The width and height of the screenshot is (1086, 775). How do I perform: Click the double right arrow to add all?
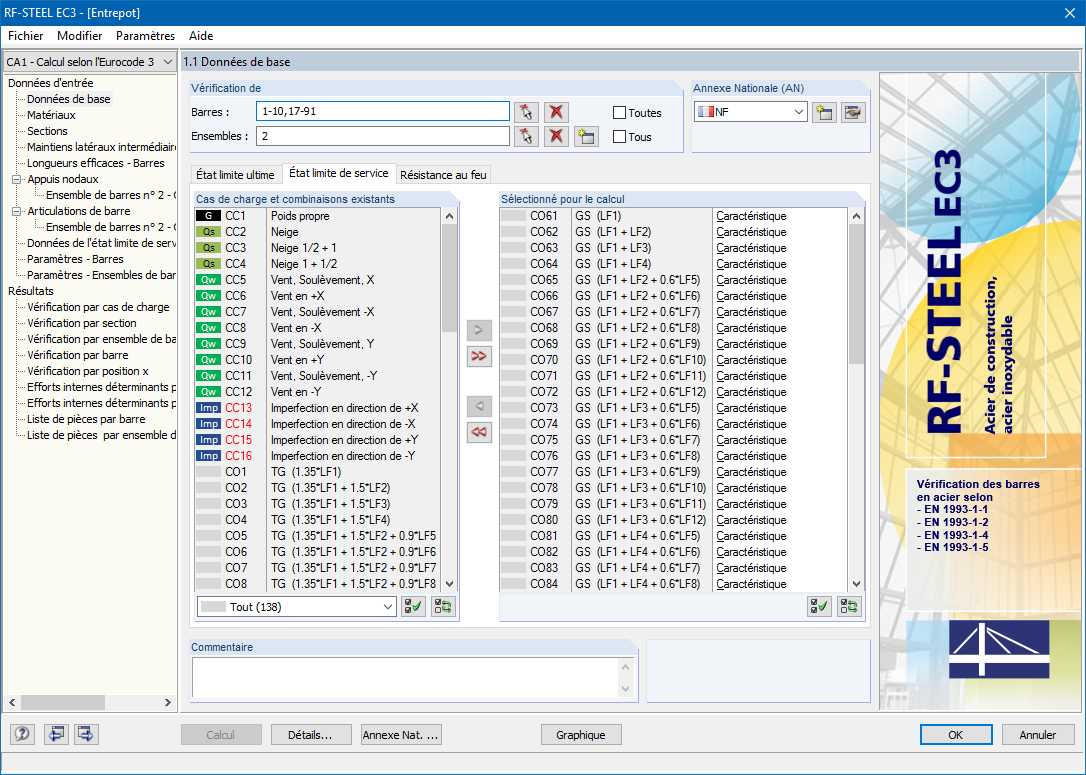point(480,356)
